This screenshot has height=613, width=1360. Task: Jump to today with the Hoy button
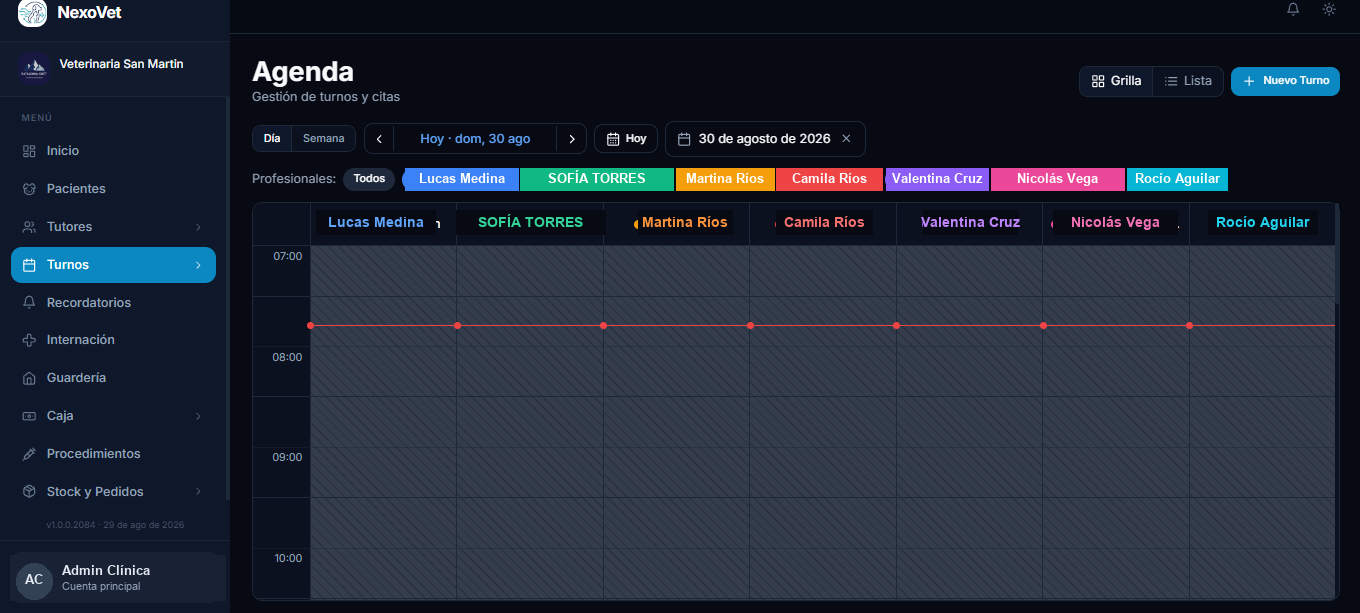click(x=626, y=139)
